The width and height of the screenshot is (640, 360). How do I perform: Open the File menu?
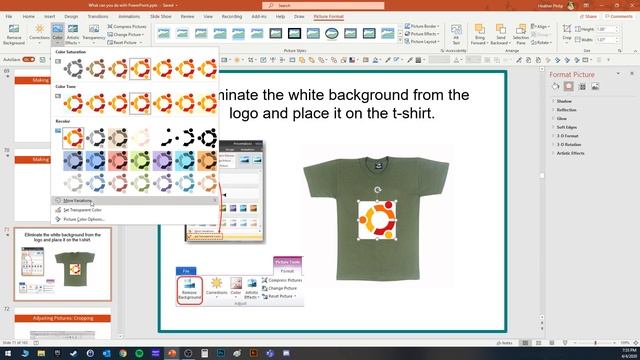9,17
